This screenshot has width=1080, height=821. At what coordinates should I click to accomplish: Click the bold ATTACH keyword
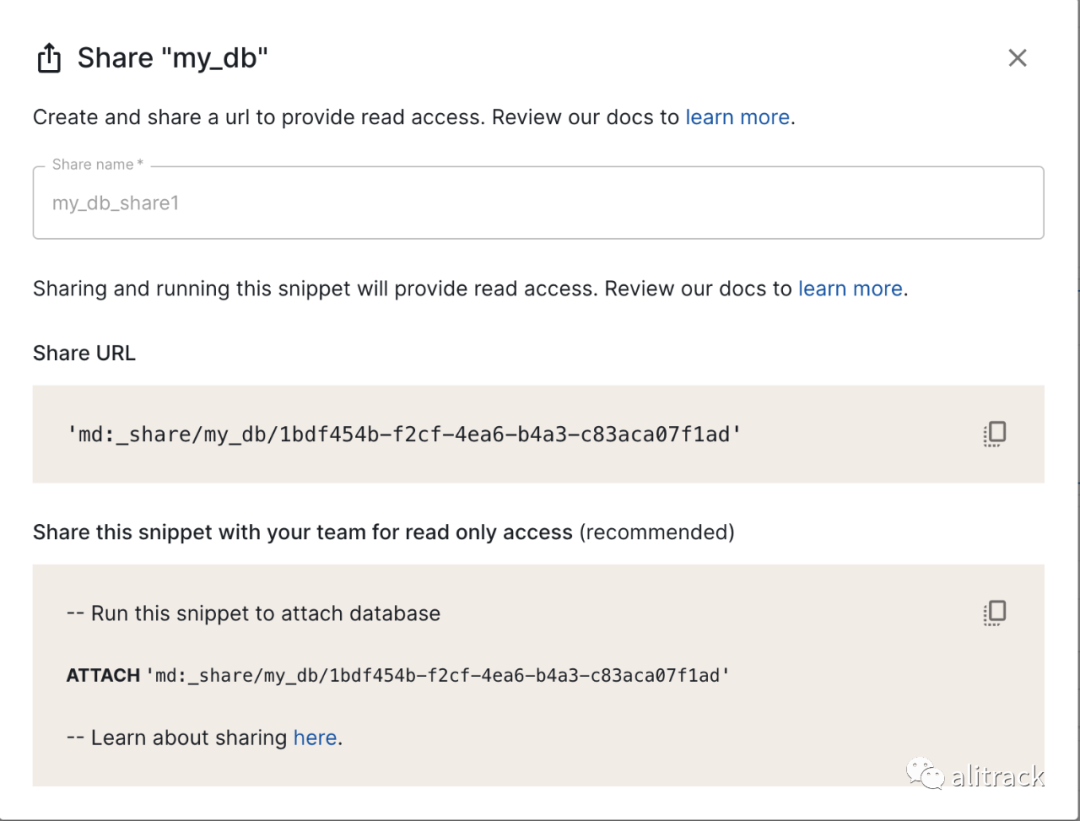[103, 676]
